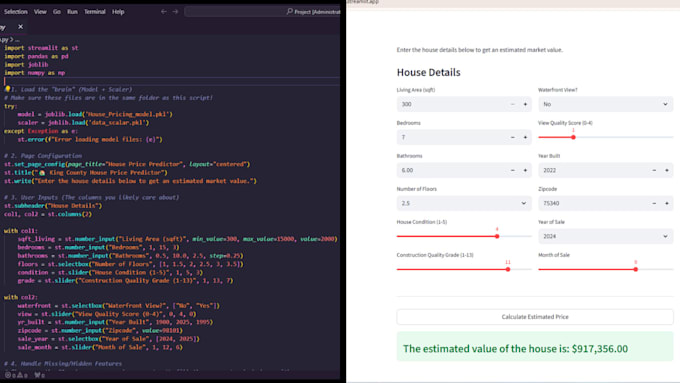This screenshot has width=680, height=383.
Task: Close the open editor tab
Action: [x=20, y=27]
